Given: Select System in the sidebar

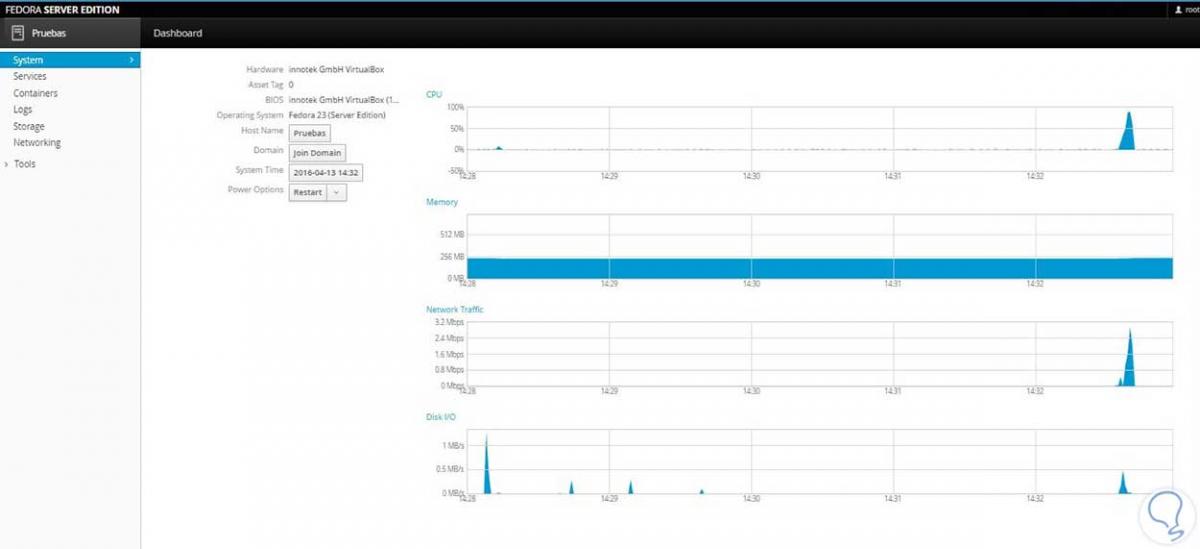Looking at the screenshot, I should [x=70, y=60].
